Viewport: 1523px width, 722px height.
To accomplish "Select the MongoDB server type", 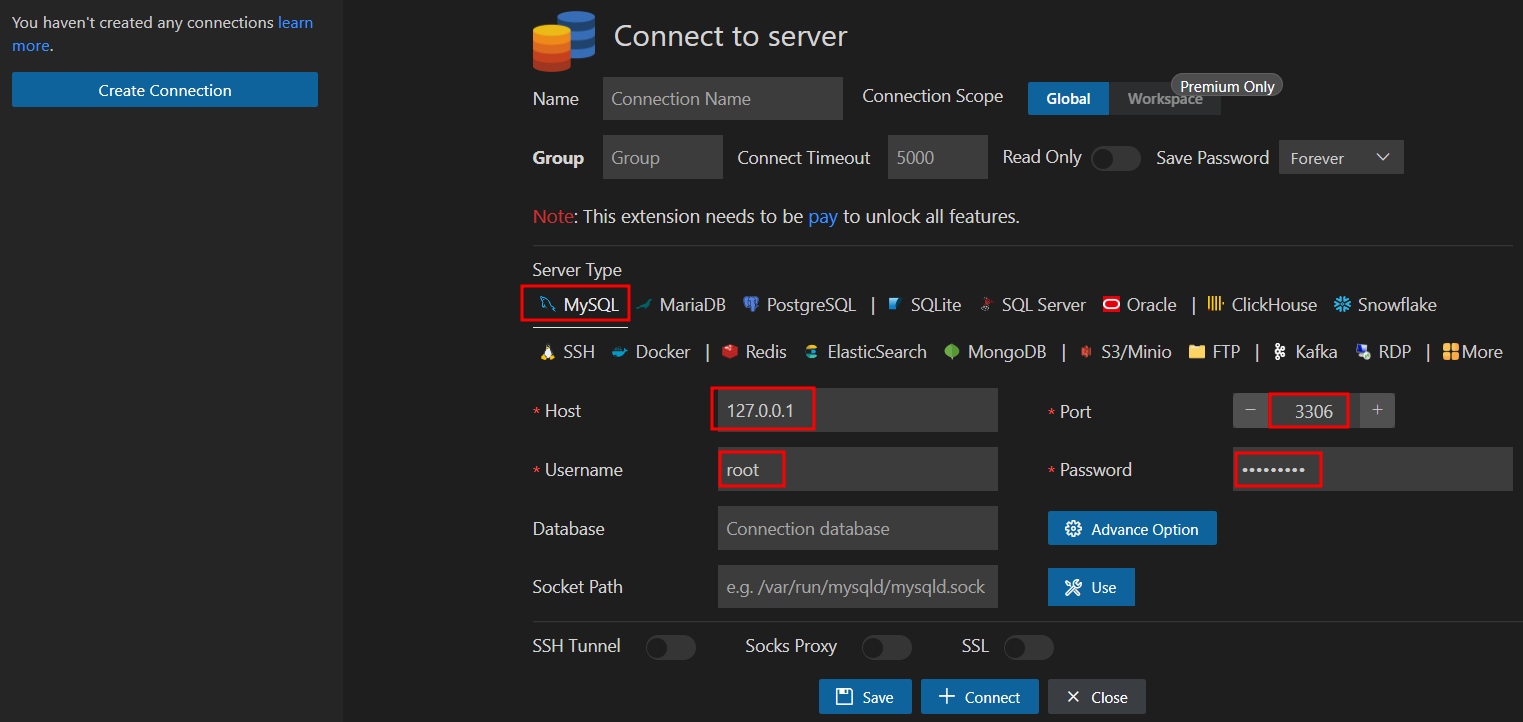I will click(995, 352).
